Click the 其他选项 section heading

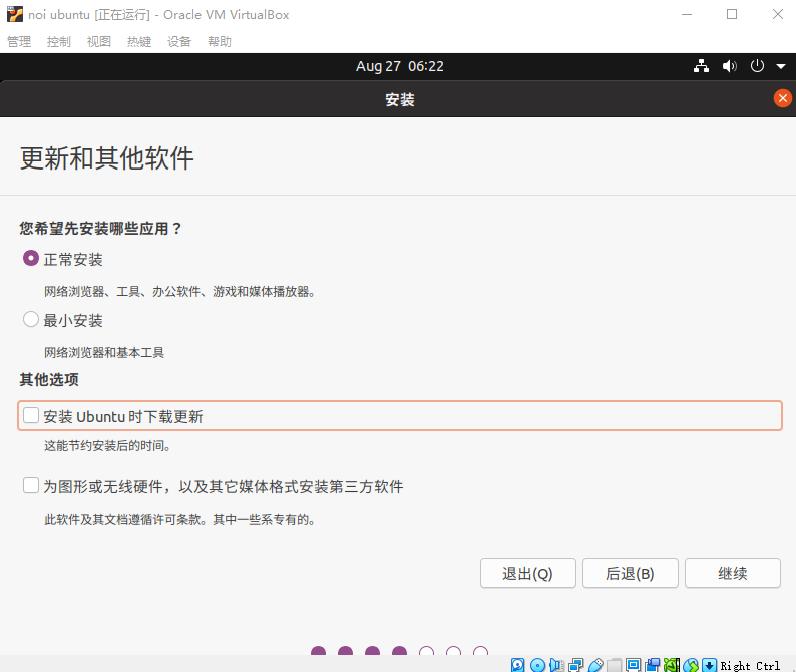coord(49,379)
